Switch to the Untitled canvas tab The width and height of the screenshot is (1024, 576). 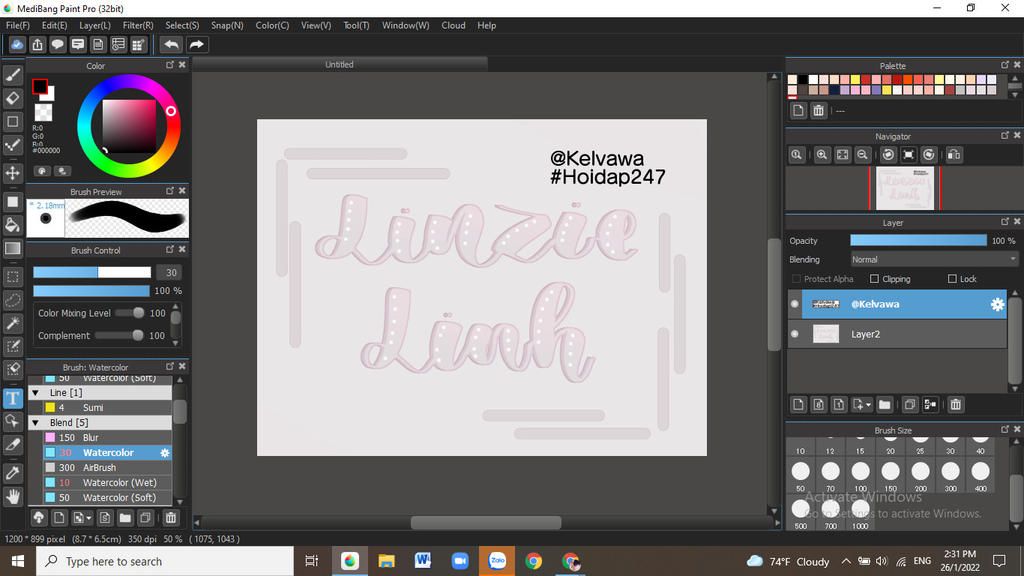tap(339, 64)
